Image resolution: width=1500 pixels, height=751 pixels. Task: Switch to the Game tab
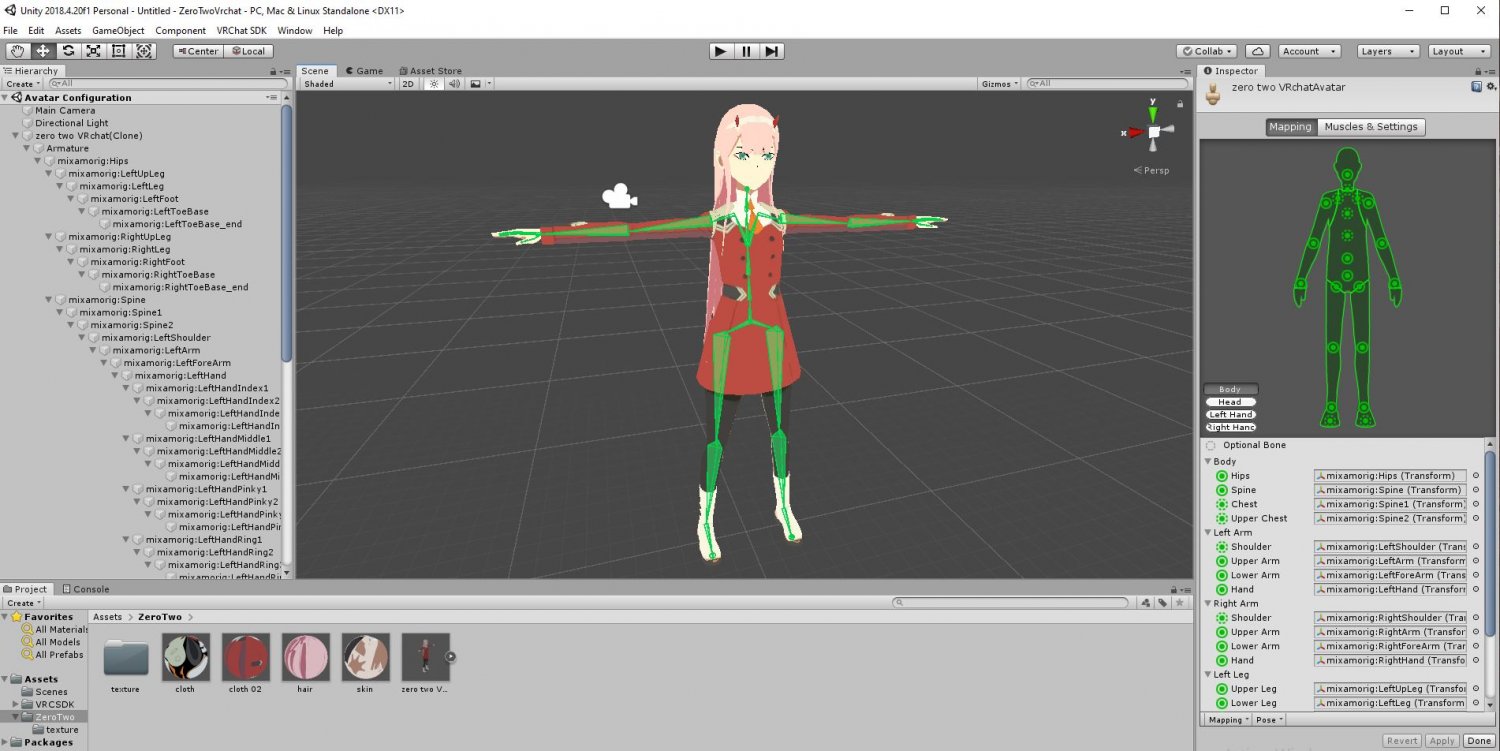[364, 71]
